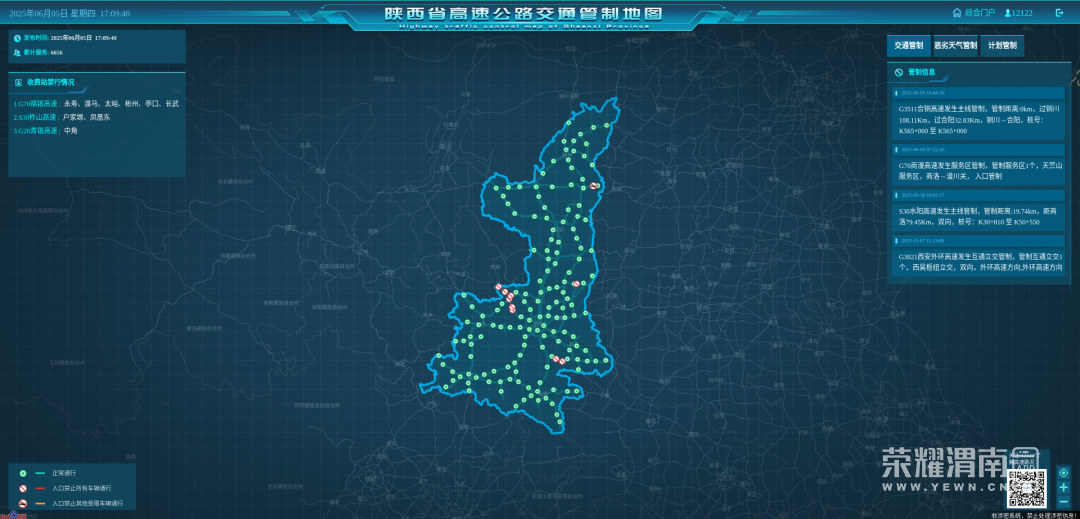
Task: Click the logout icon in top-right corner
Action: (x=1058, y=13)
